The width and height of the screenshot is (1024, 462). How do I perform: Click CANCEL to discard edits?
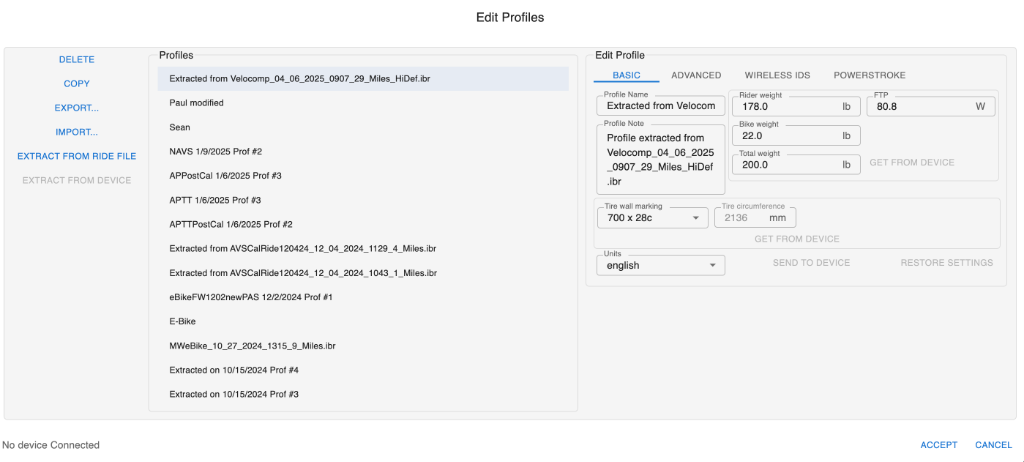click(993, 445)
